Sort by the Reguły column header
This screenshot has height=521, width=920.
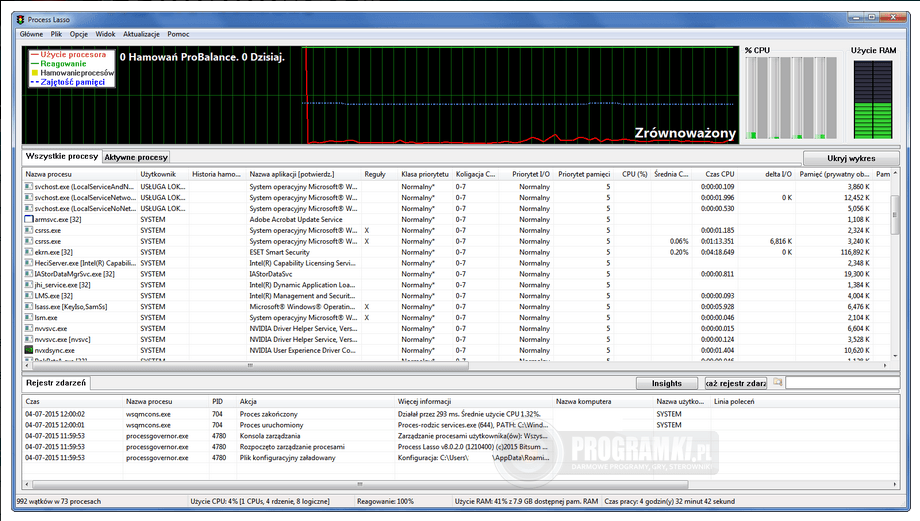click(x=379, y=174)
